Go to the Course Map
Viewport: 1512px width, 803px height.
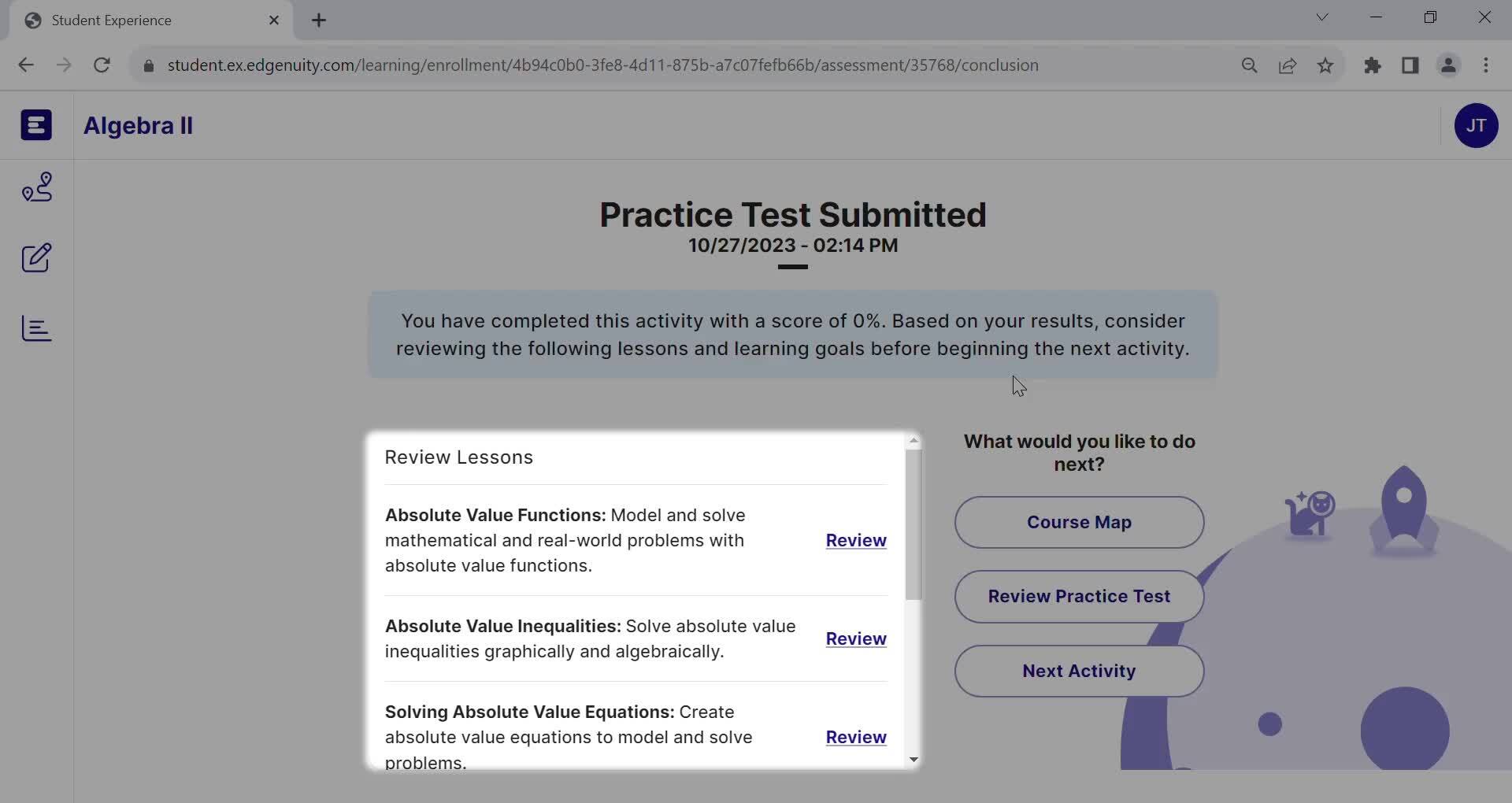coord(1079,522)
